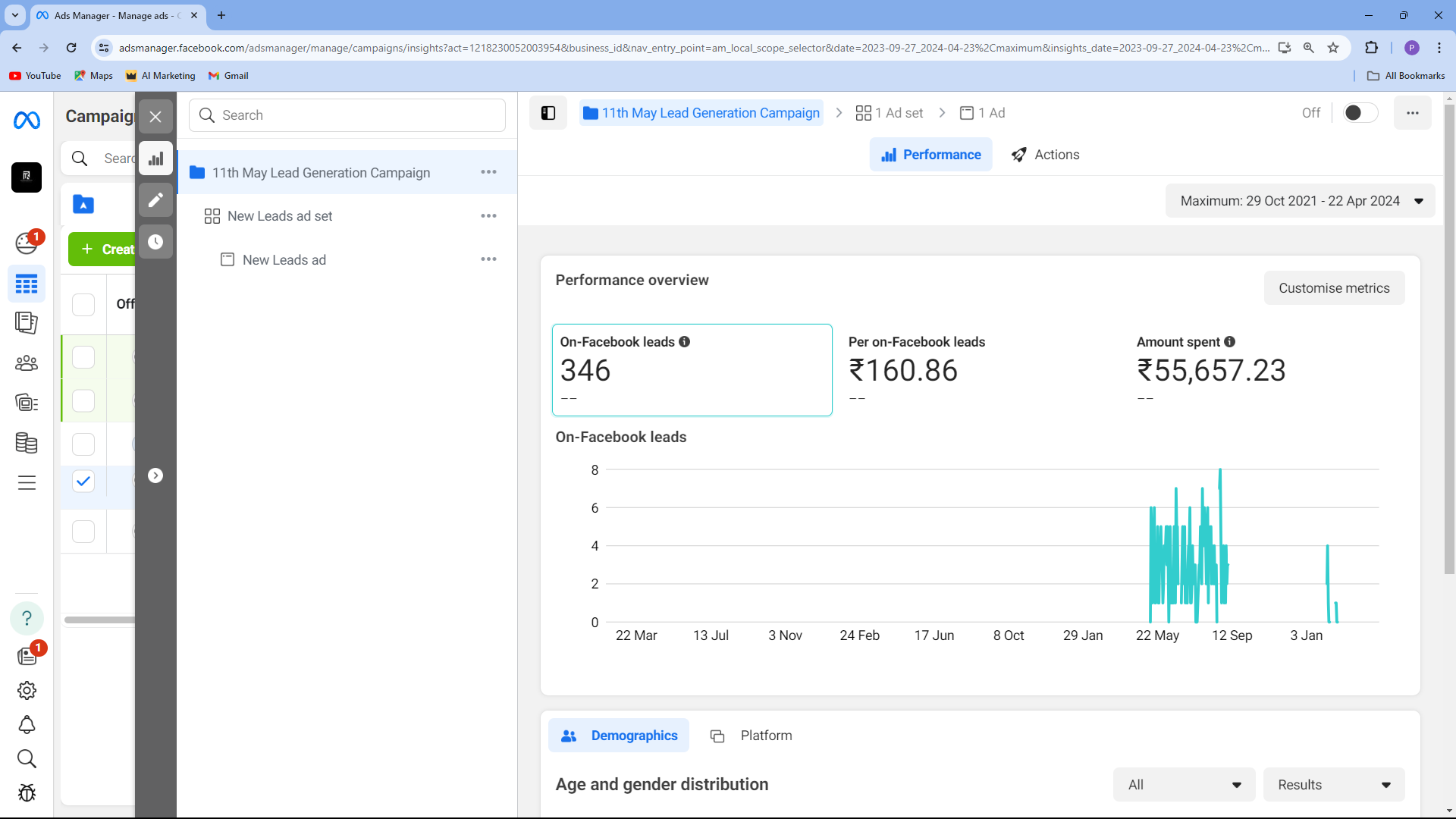Click the On-Facebook leads info icon
This screenshot has width=1456, height=819.
pos(684,342)
